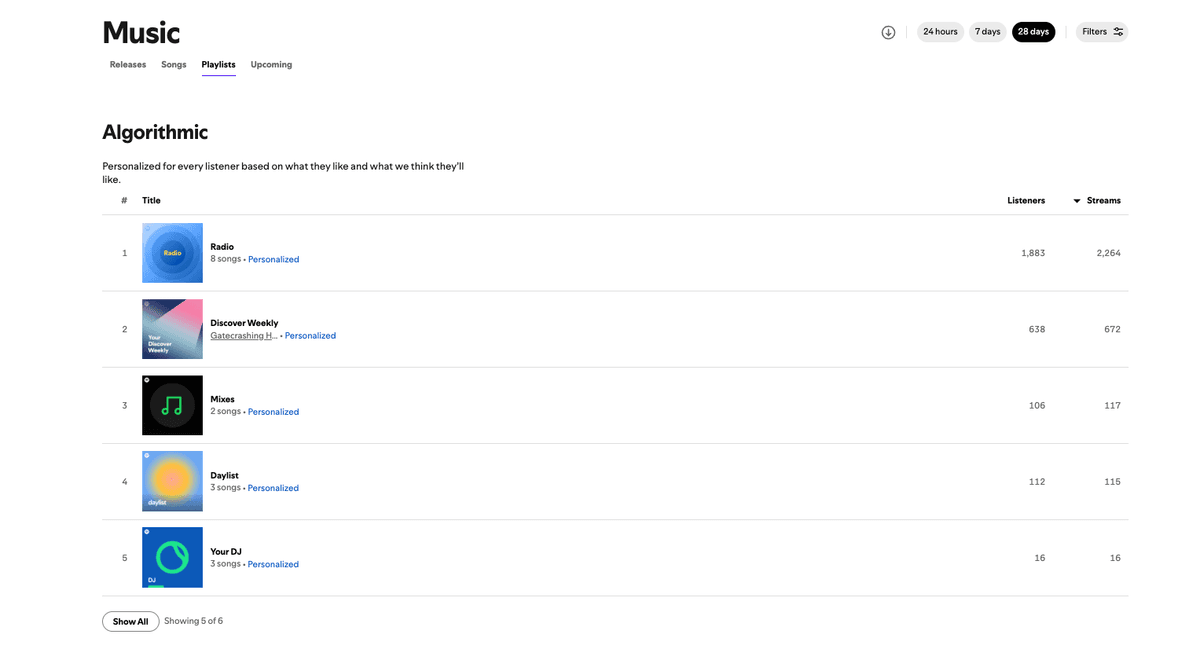The width and height of the screenshot is (1200, 652).
Task: Open the Radio playlist cover art
Action: point(172,253)
